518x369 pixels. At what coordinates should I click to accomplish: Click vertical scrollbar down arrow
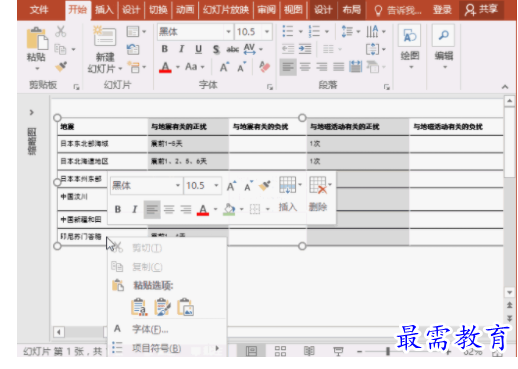pyautogui.click(x=509, y=293)
